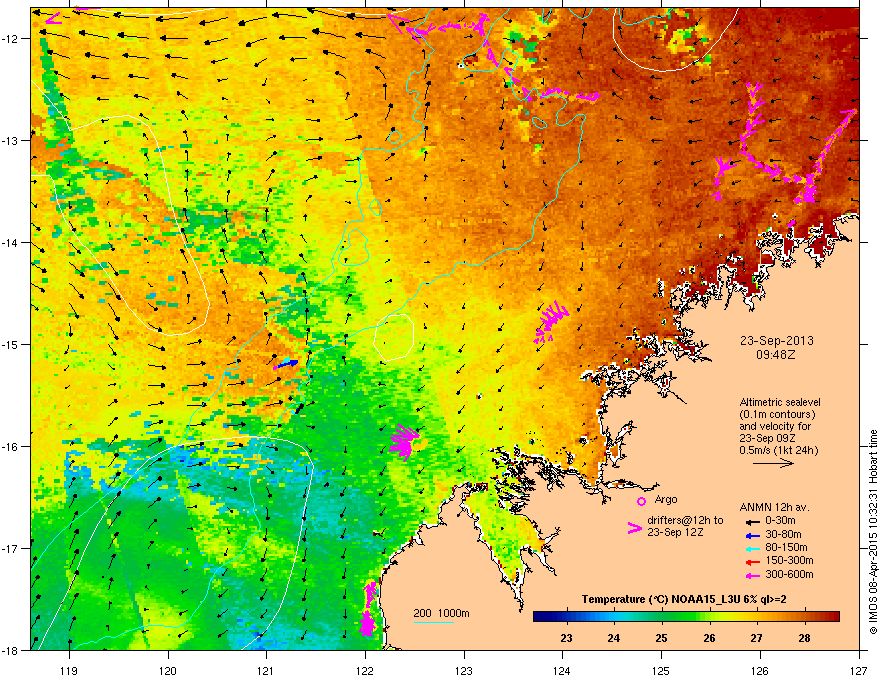The width and height of the screenshot is (880, 680).
Task: Click the longitude axis label 127
Action: point(859,670)
